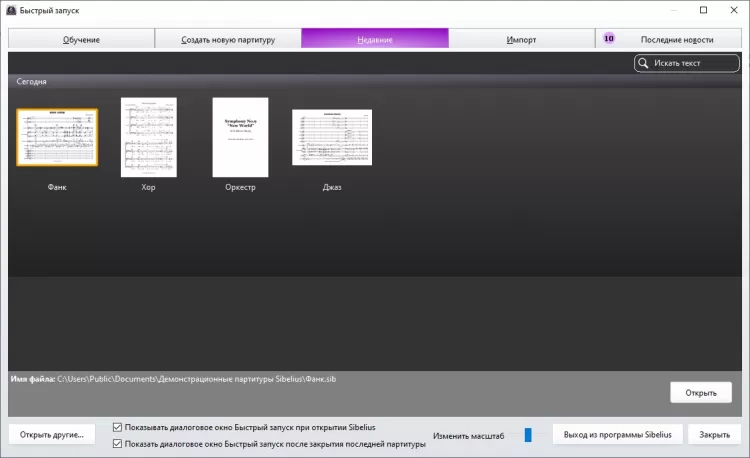Select the Хор score thumbnail
Viewport: 750px width, 458px height.
point(148,137)
